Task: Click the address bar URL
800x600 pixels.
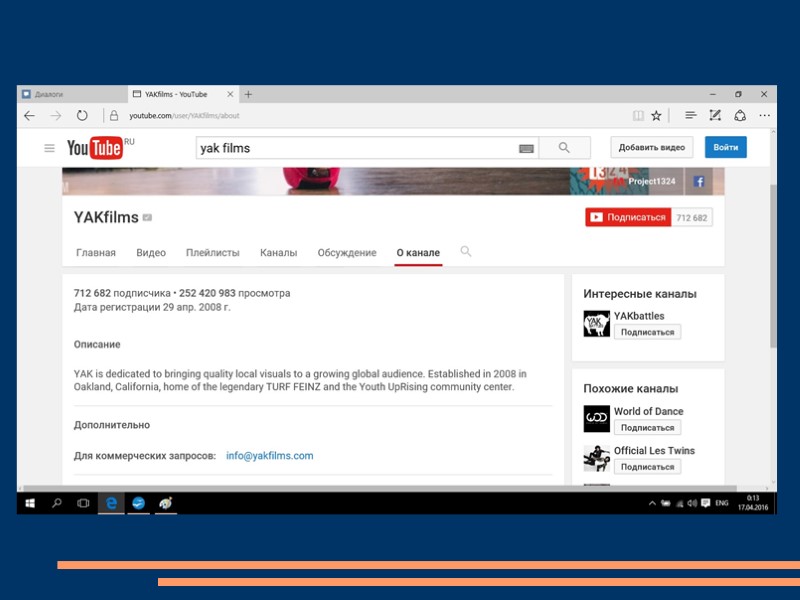Action: coord(184,116)
